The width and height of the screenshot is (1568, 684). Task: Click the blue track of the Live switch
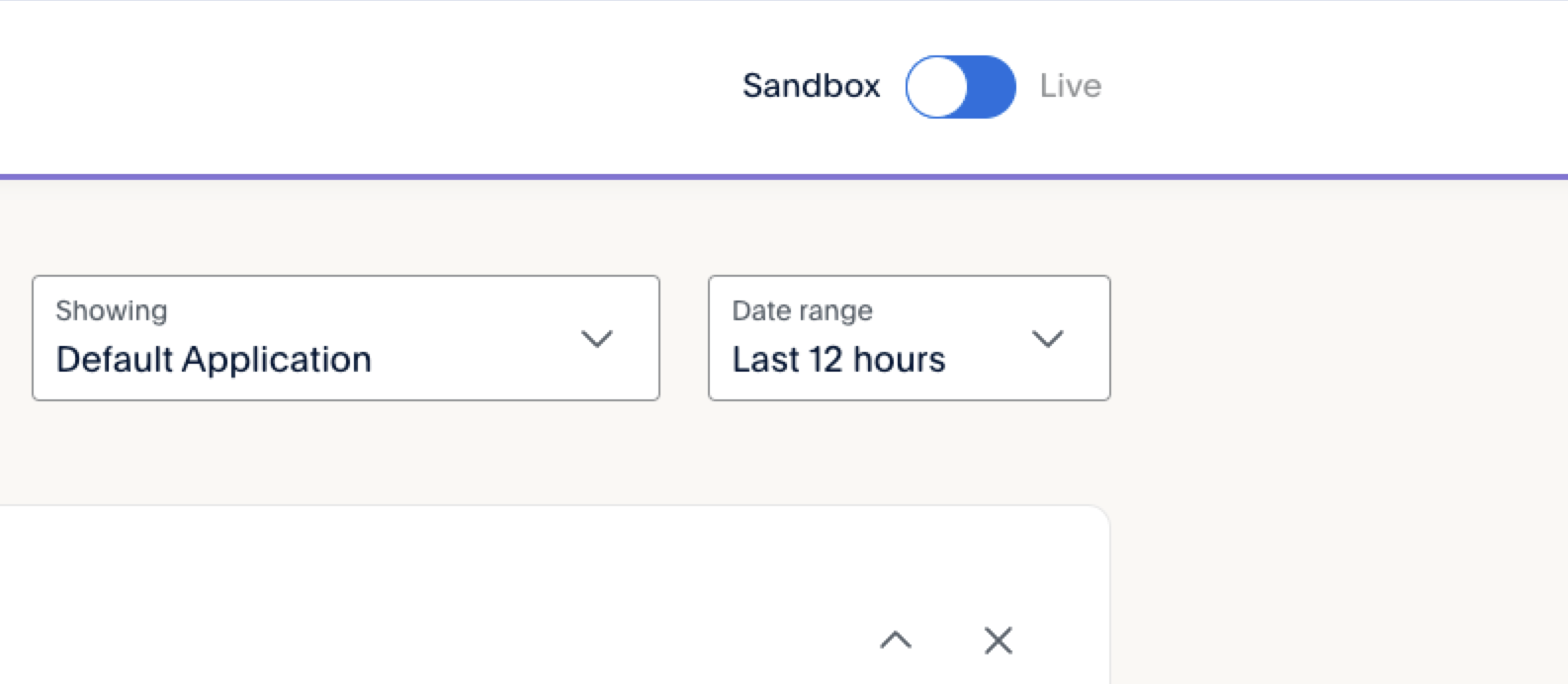pos(991,87)
